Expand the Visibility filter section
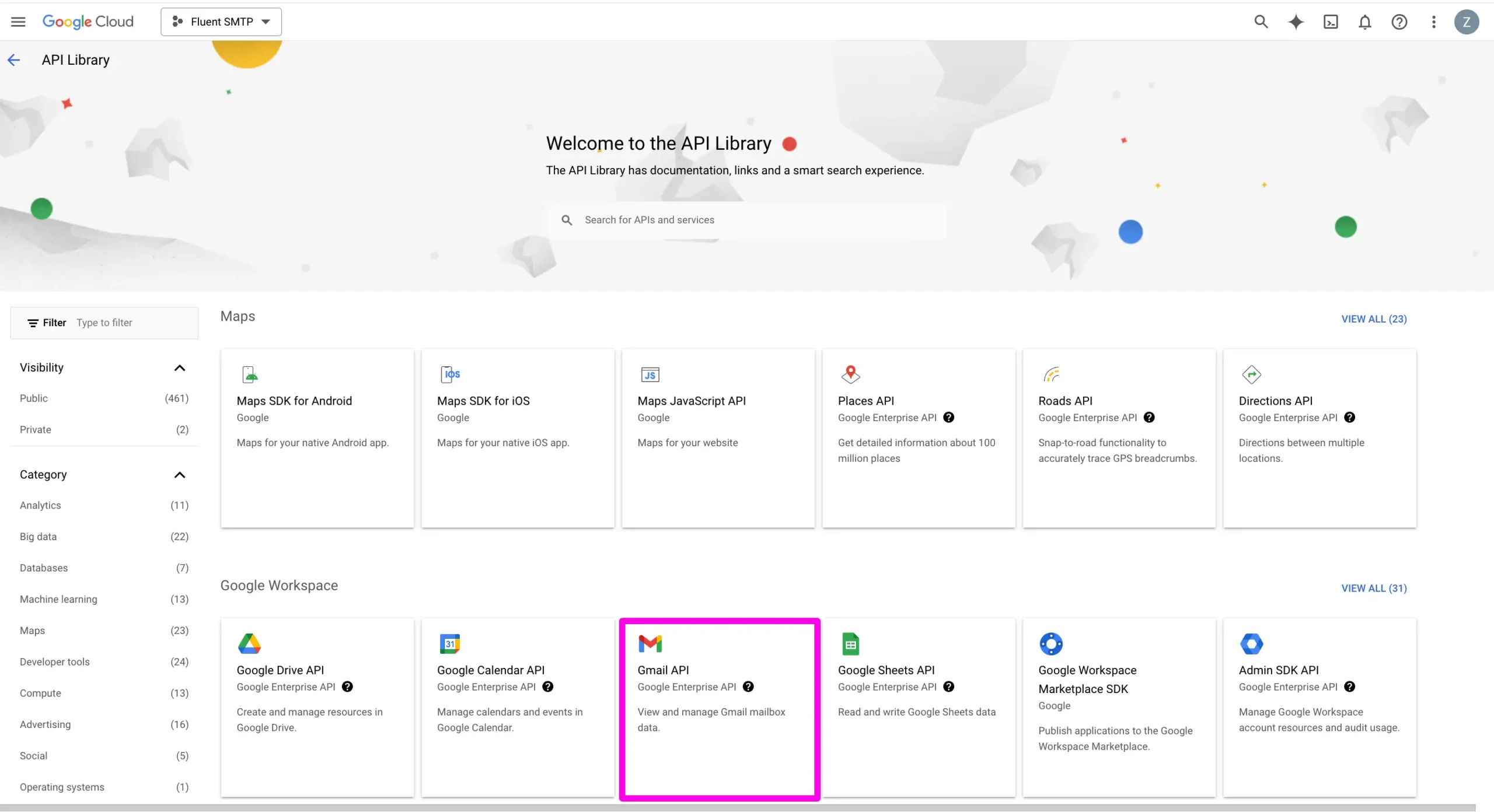Image resolution: width=1494 pixels, height=812 pixels. pyautogui.click(x=179, y=367)
